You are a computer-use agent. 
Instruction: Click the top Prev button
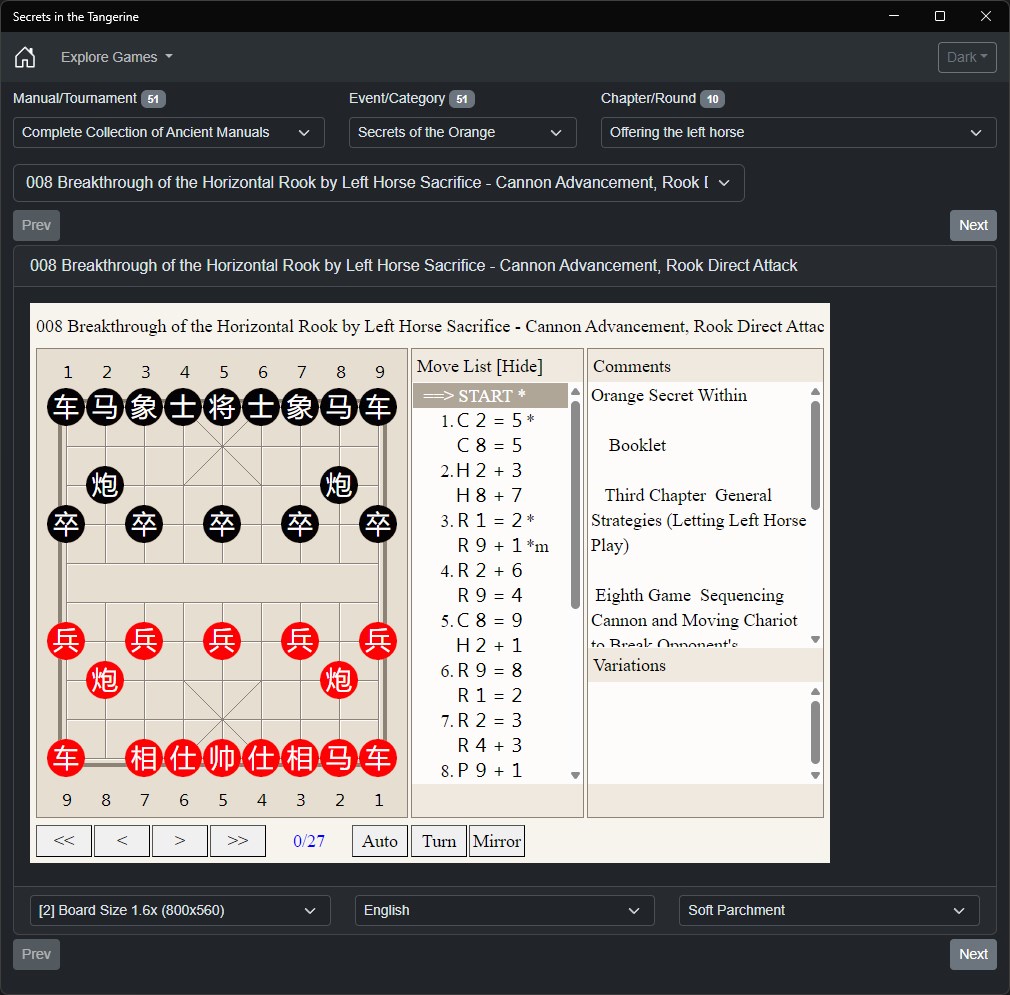[37, 225]
